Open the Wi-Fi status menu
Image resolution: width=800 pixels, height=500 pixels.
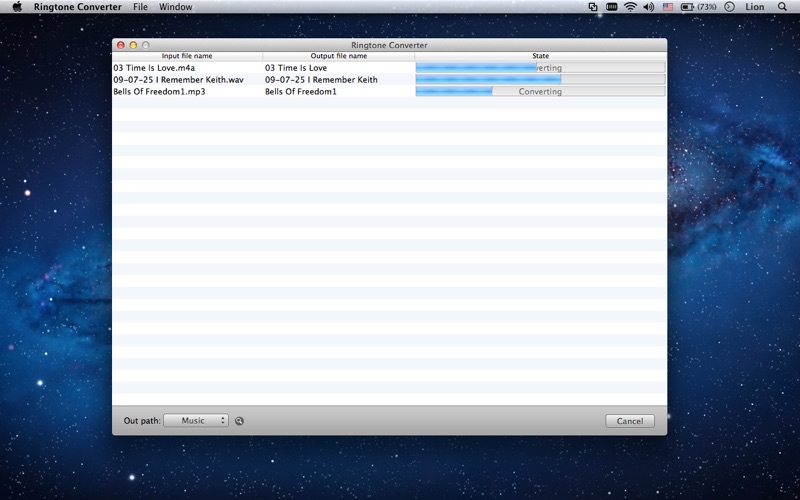click(631, 7)
